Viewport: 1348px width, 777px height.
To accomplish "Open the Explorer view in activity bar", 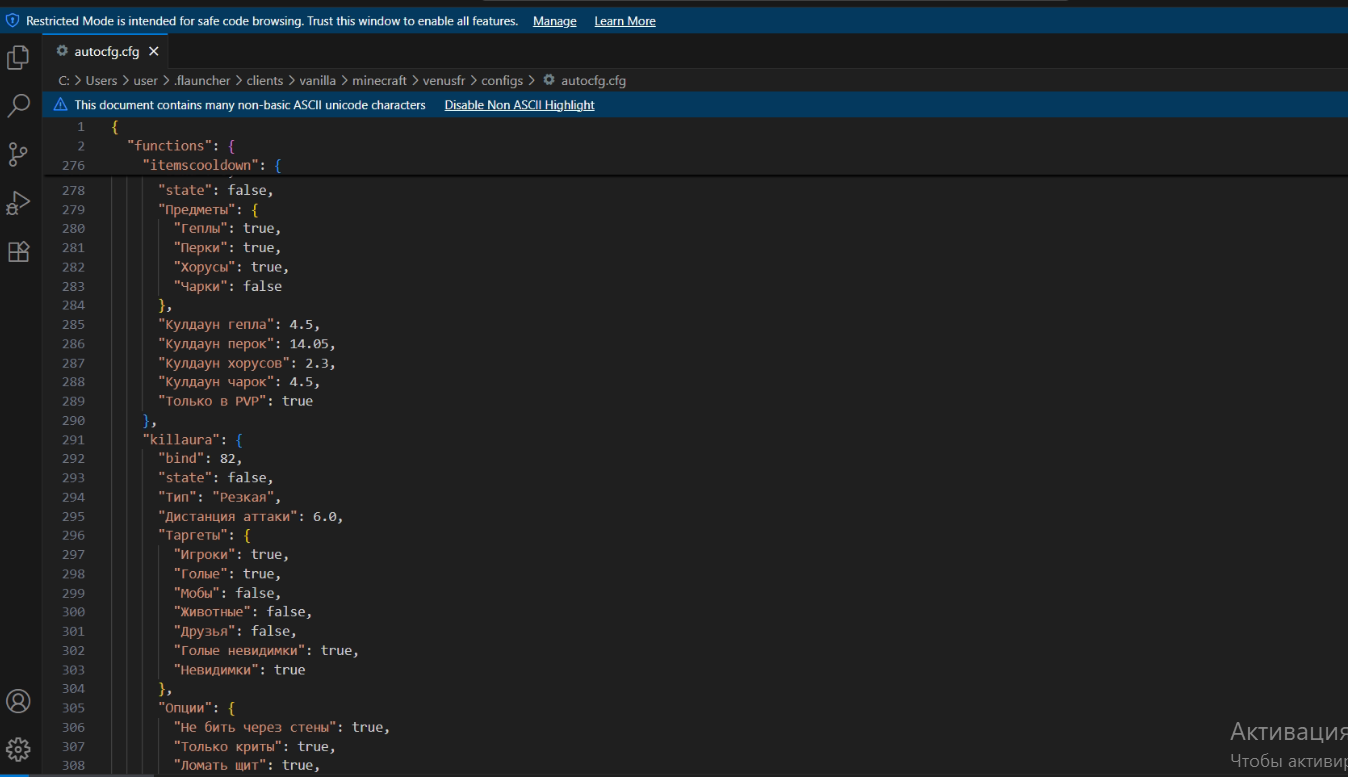I will [18, 58].
